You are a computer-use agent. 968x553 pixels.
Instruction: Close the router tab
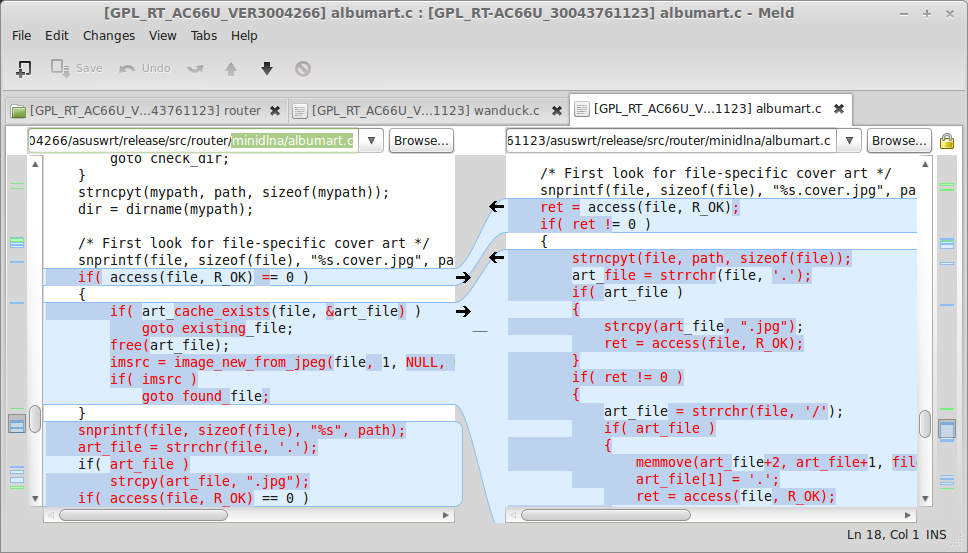pos(275,110)
